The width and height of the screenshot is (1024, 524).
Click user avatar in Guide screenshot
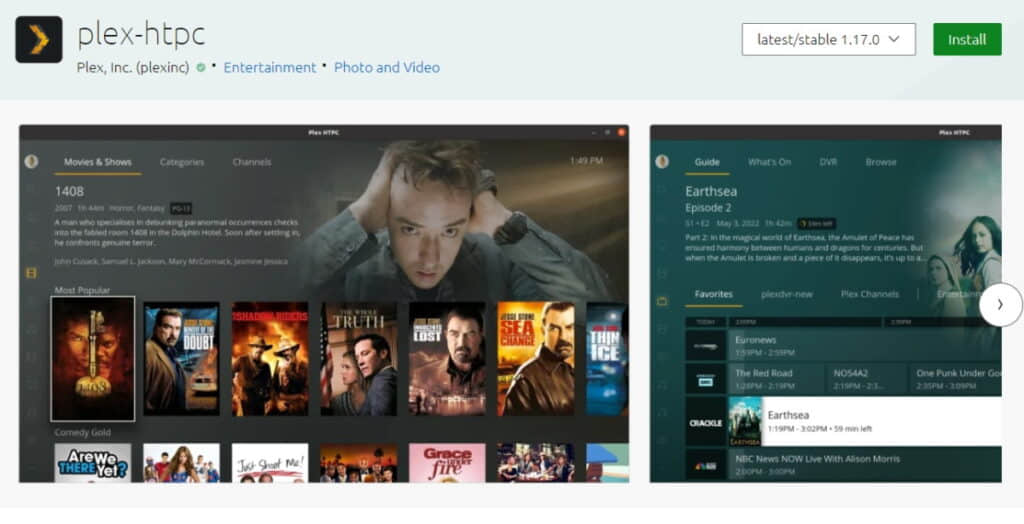pyautogui.click(x=662, y=161)
